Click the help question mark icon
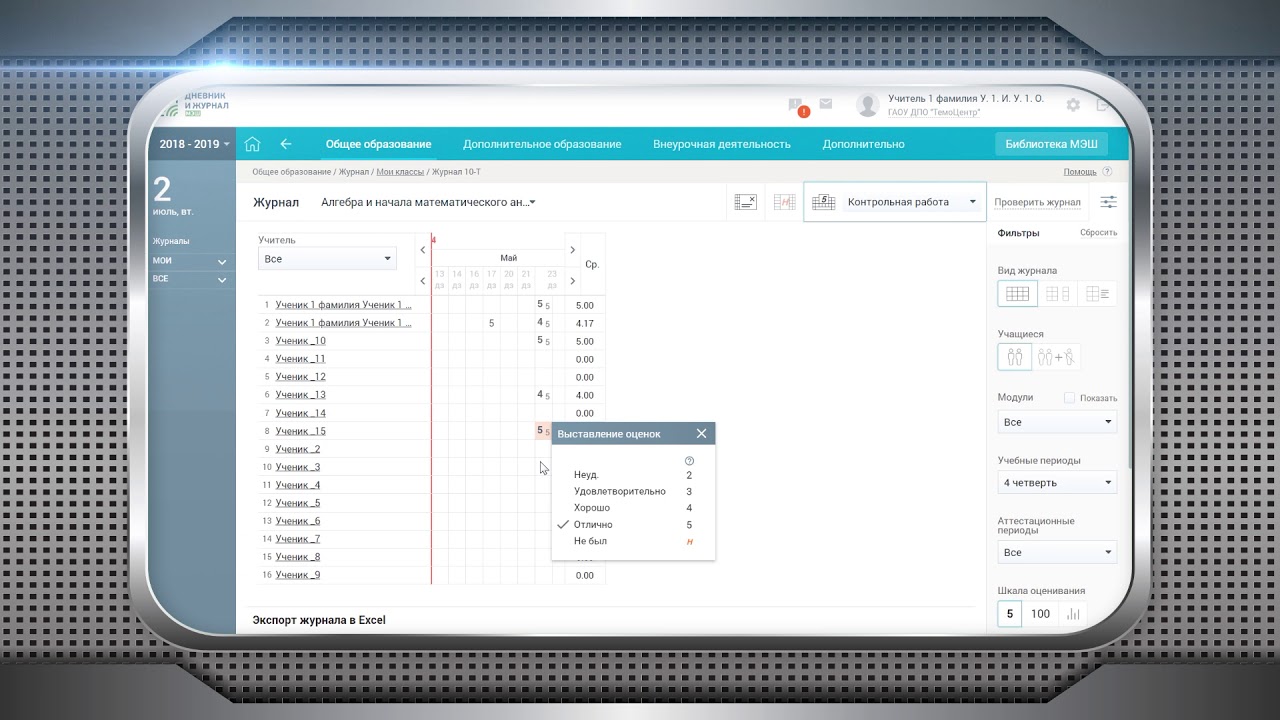 point(1107,172)
